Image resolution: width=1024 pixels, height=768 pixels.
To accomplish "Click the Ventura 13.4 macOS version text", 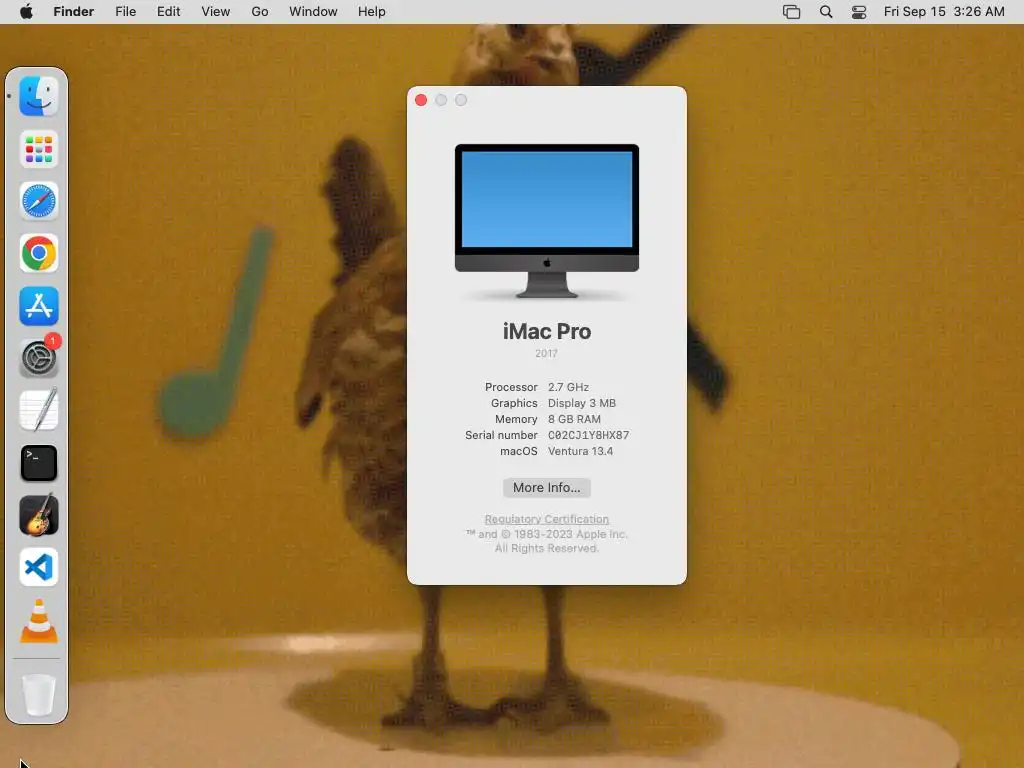I will coord(581,451).
